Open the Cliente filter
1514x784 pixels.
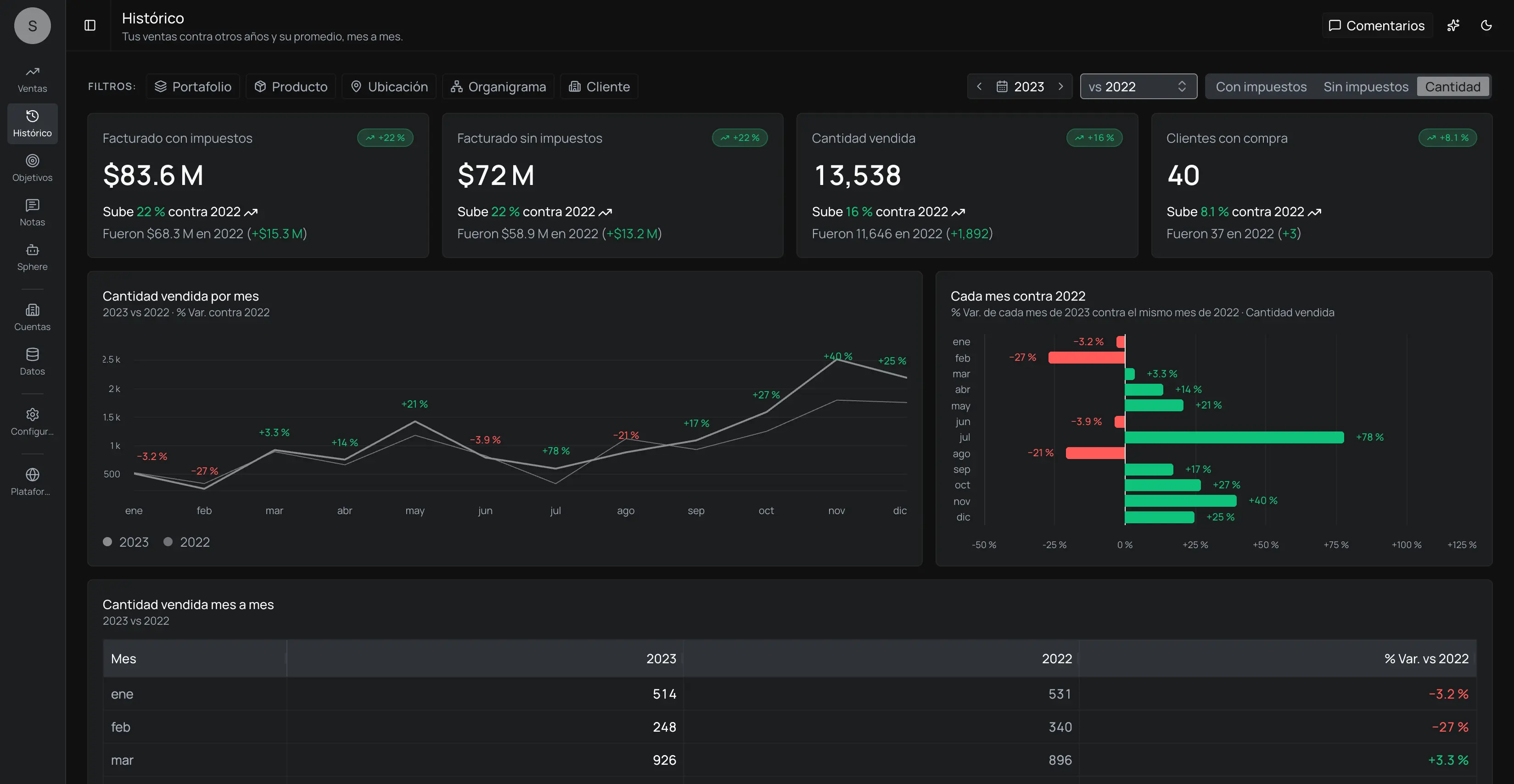pos(600,86)
